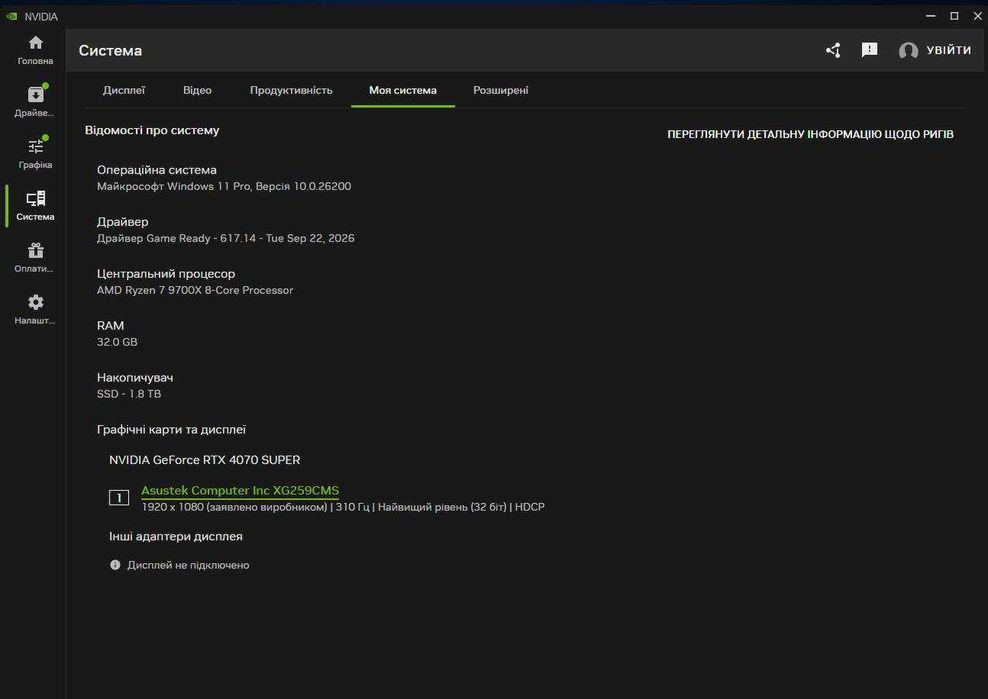The image size is (988, 699).
Task: Click the 1920 x 1080 display details line
Action: tap(343, 507)
